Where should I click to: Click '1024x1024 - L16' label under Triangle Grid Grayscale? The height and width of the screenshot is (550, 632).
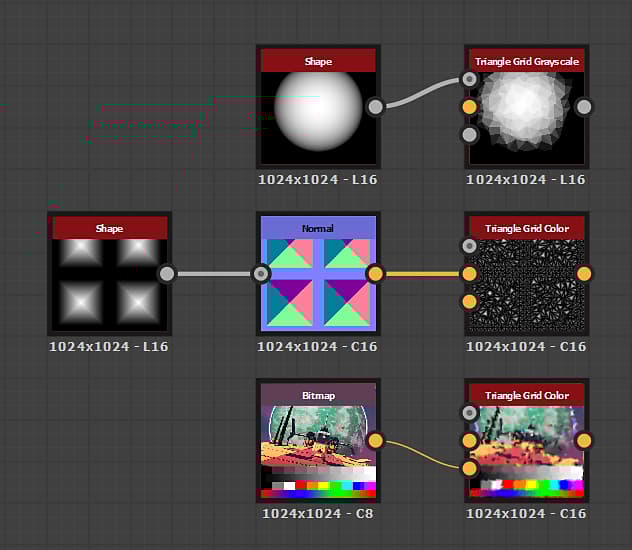(526, 179)
